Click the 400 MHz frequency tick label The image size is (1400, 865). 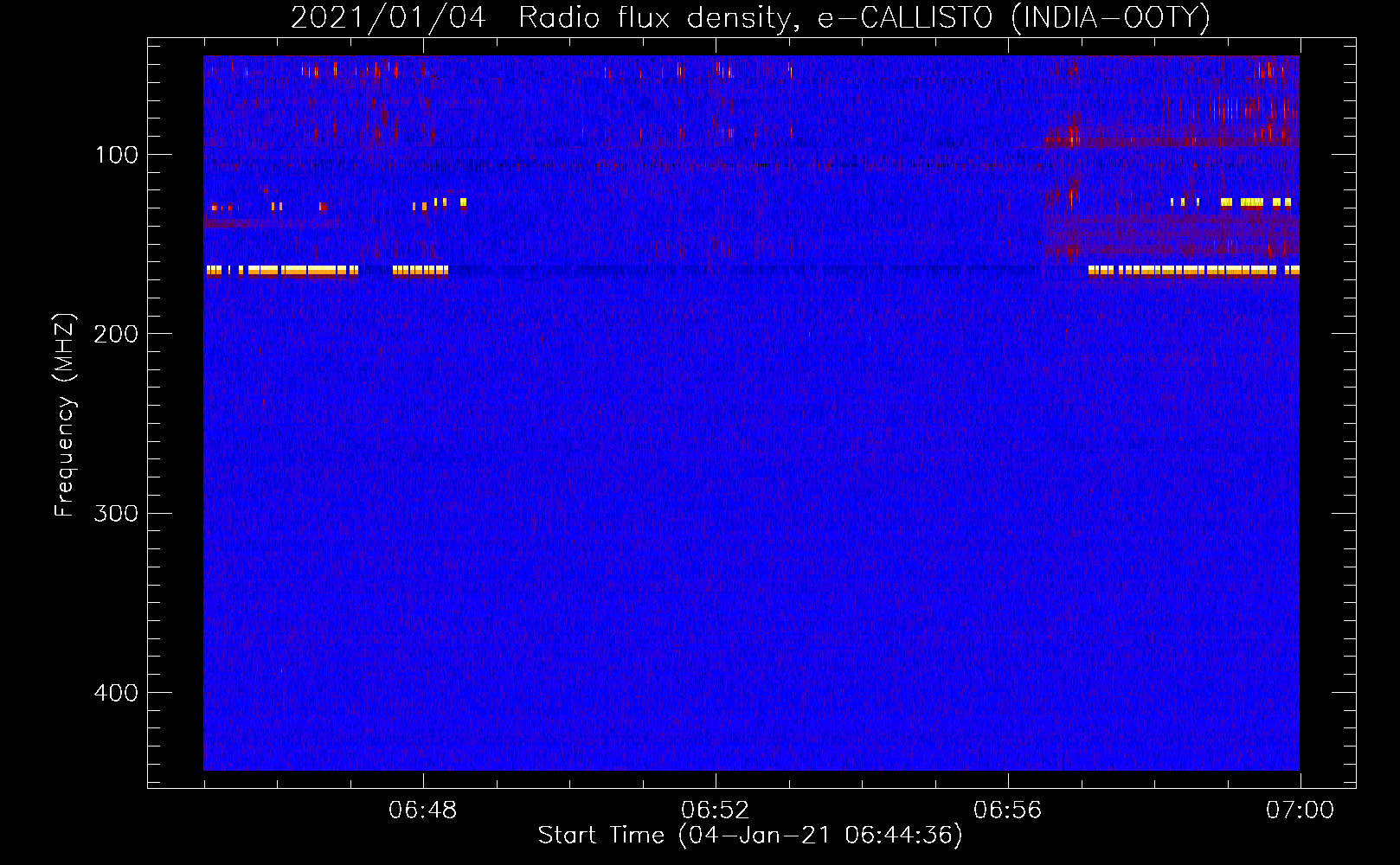[x=116, y=693]
